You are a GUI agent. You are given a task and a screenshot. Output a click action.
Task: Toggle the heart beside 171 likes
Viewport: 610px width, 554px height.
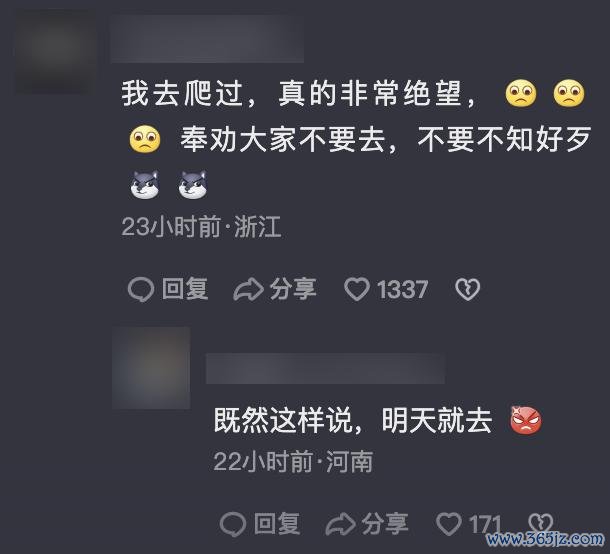(x=449, y=524)
